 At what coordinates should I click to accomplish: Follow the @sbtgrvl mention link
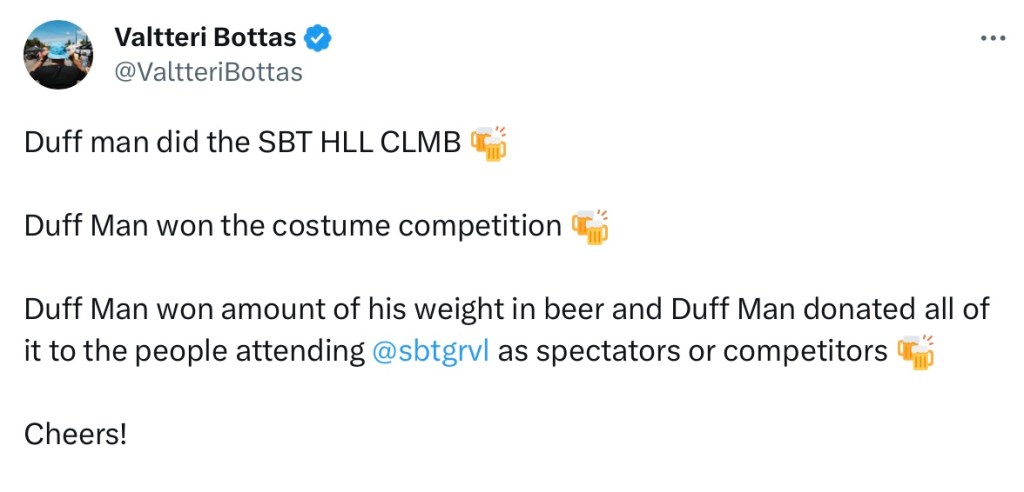pos(430,352)
